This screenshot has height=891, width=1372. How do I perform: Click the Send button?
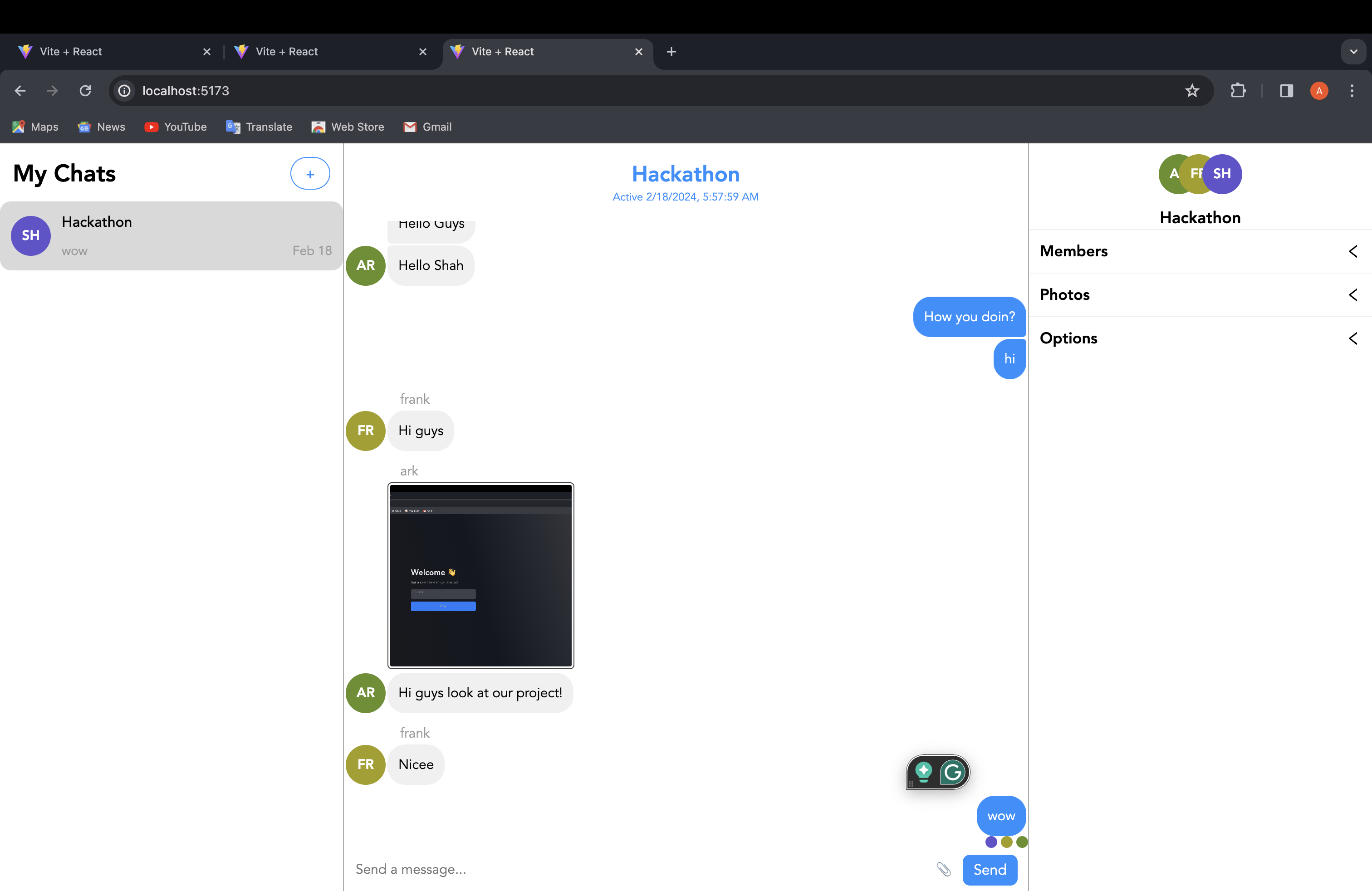tap(989, 869)
